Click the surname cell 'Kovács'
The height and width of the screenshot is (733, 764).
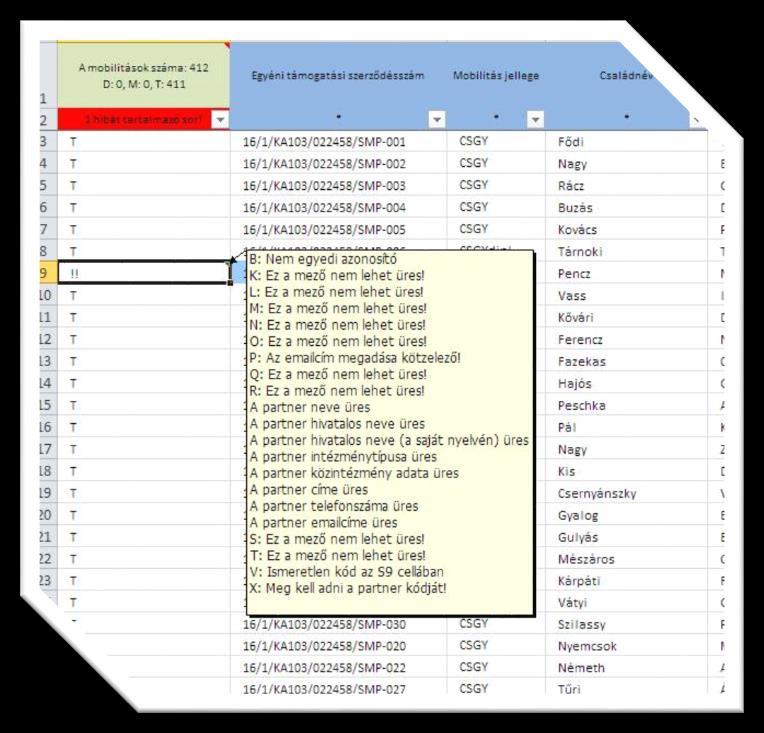pyautogui.click(x=626, y=230)
